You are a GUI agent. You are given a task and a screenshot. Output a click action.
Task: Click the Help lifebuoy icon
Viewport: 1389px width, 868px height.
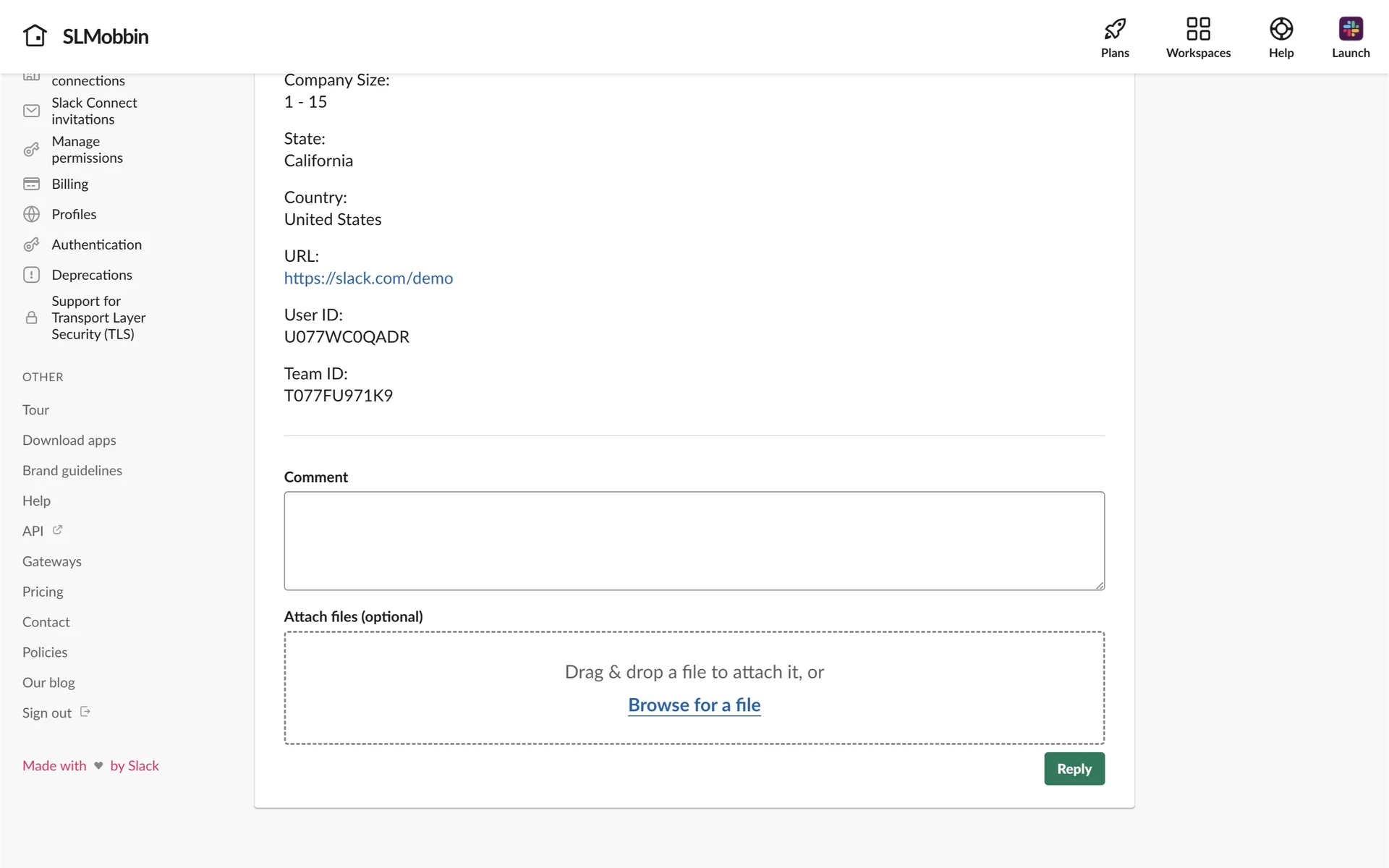1280,29
